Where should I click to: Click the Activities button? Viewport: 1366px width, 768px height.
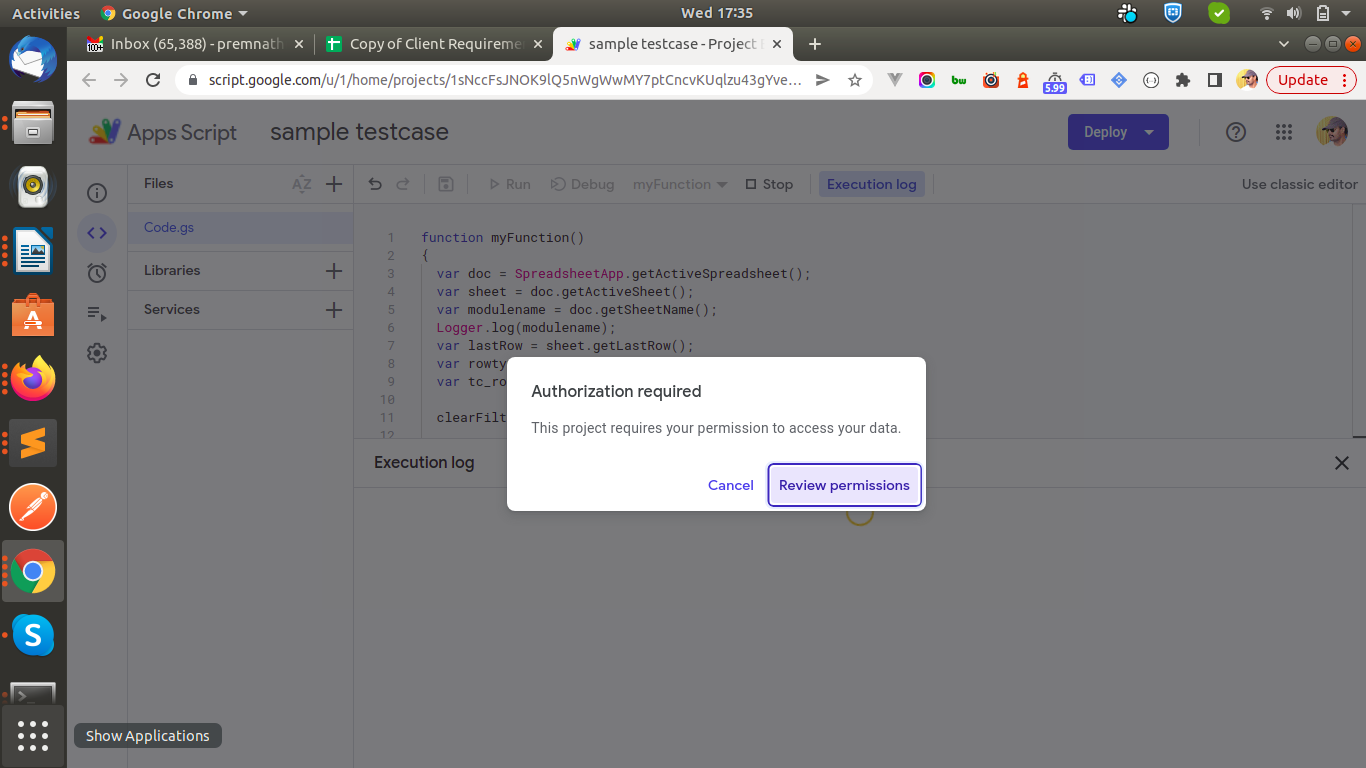tap(46, 14)
